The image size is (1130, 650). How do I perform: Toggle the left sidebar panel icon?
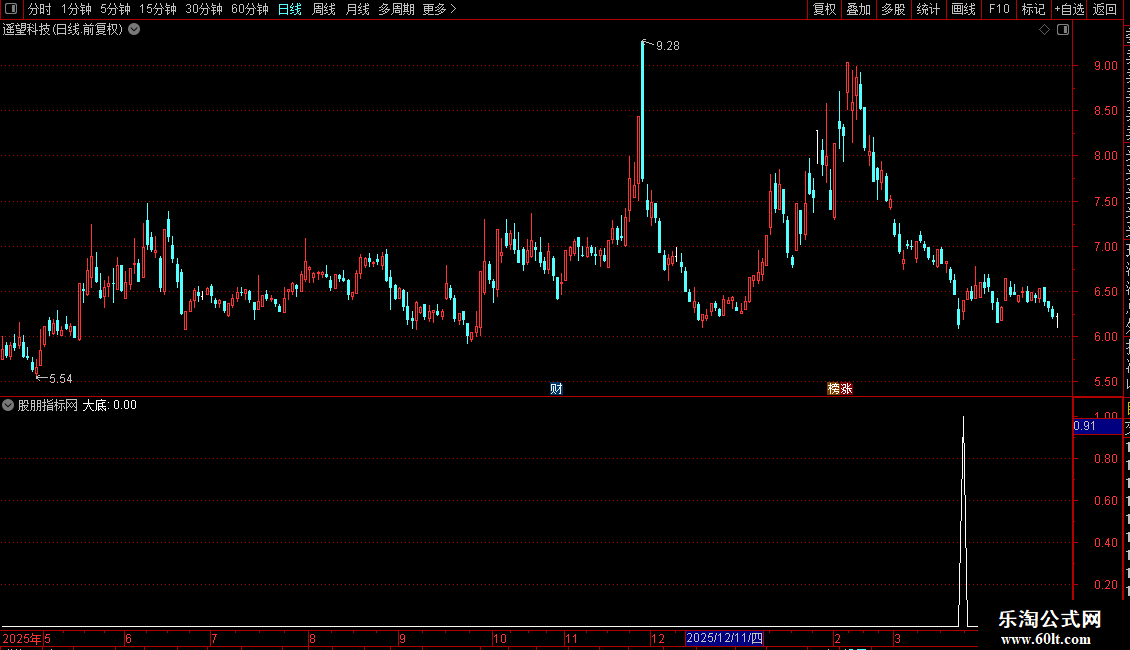11,9
